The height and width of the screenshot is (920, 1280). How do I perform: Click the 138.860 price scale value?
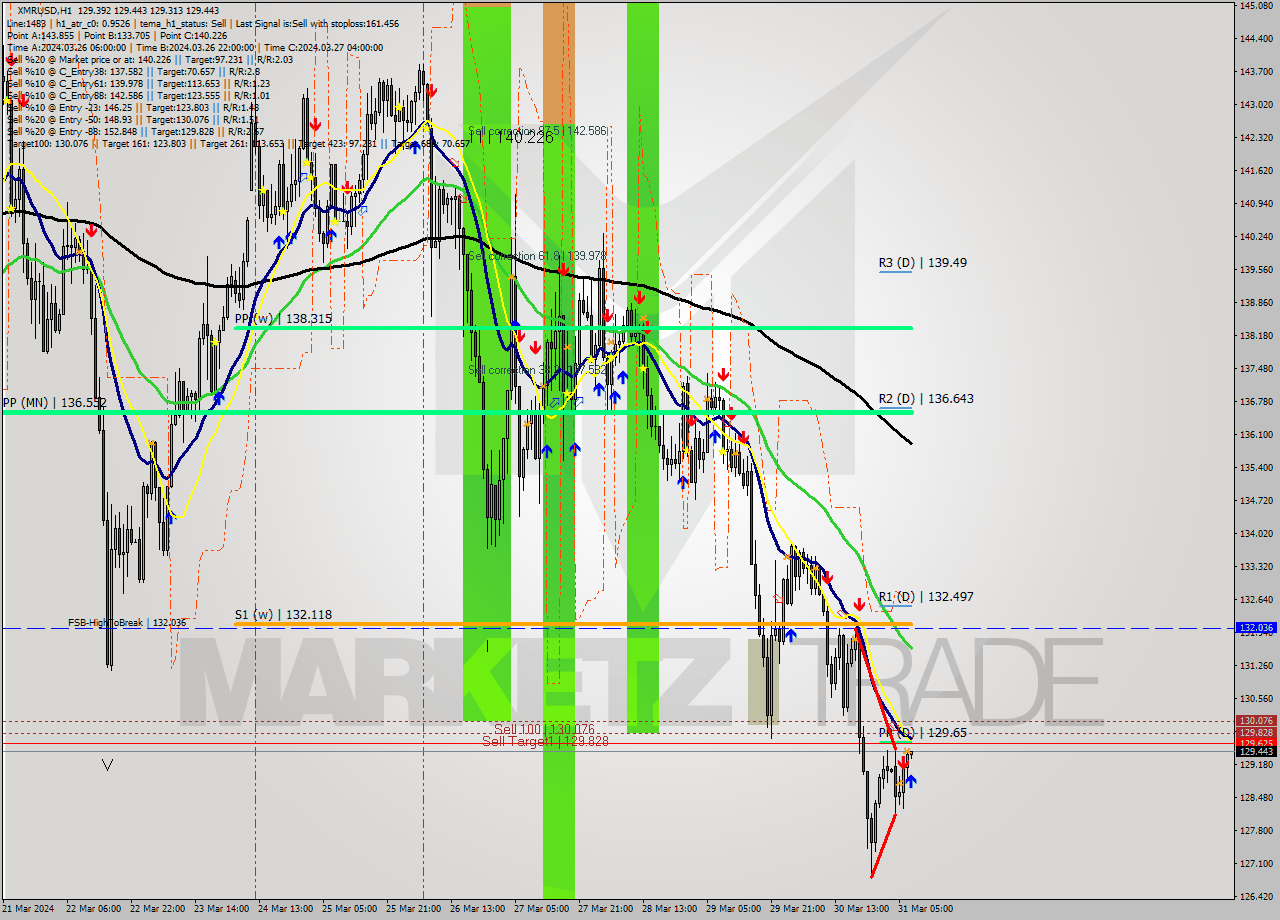1256,303
